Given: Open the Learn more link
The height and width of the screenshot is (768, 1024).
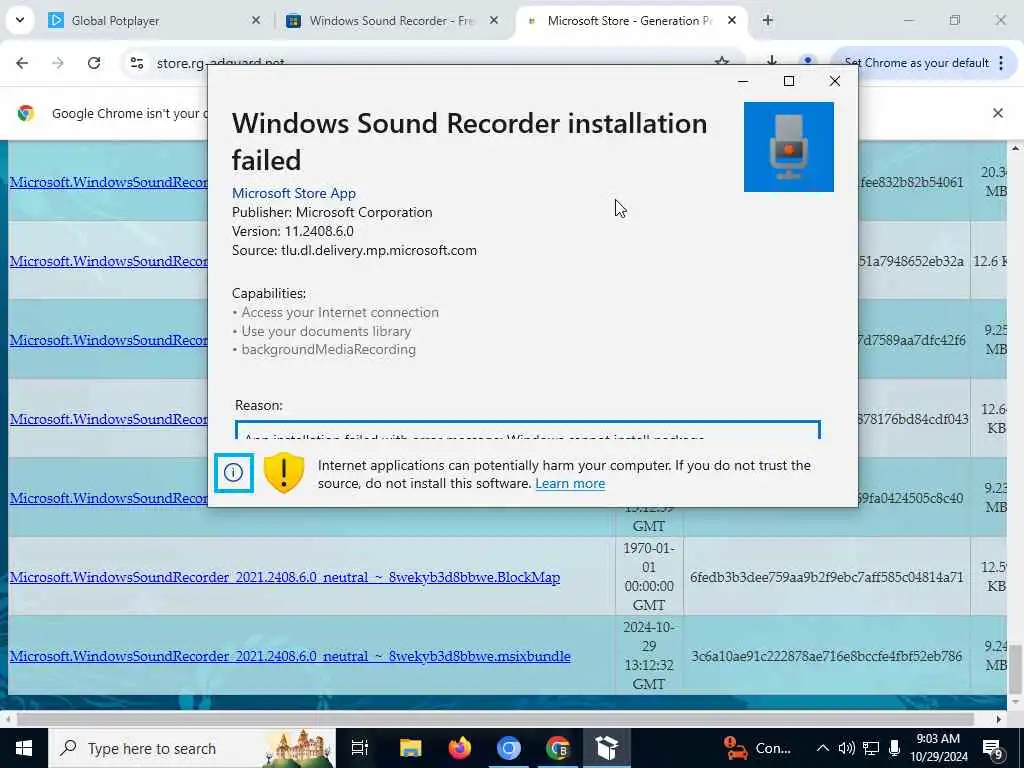Looking at the screenshot, I should click(x=570, y=483).
